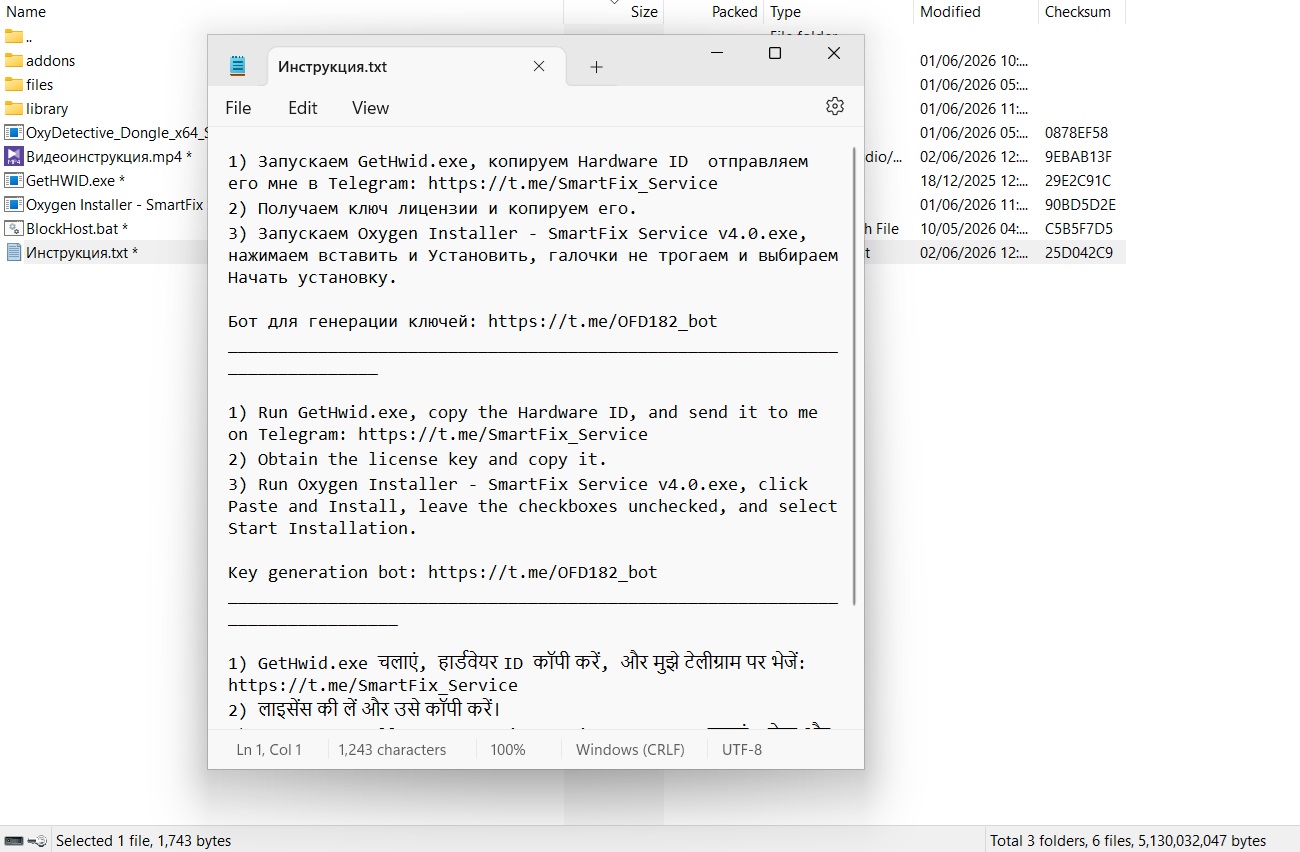Click the BlockHost.bat batch file icon

pyautogui.click(x=13, y=229)
